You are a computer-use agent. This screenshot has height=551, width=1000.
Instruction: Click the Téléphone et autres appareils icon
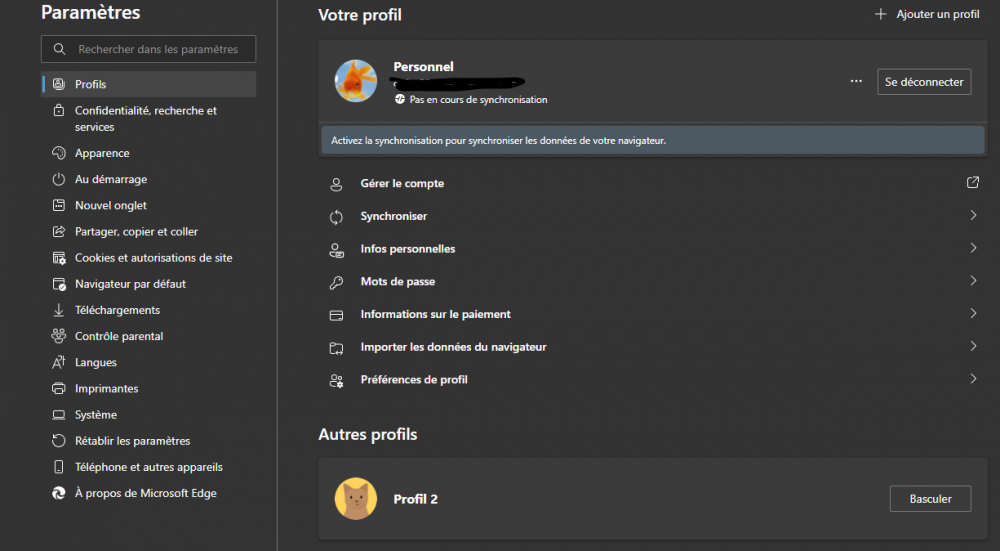[59, 467]
